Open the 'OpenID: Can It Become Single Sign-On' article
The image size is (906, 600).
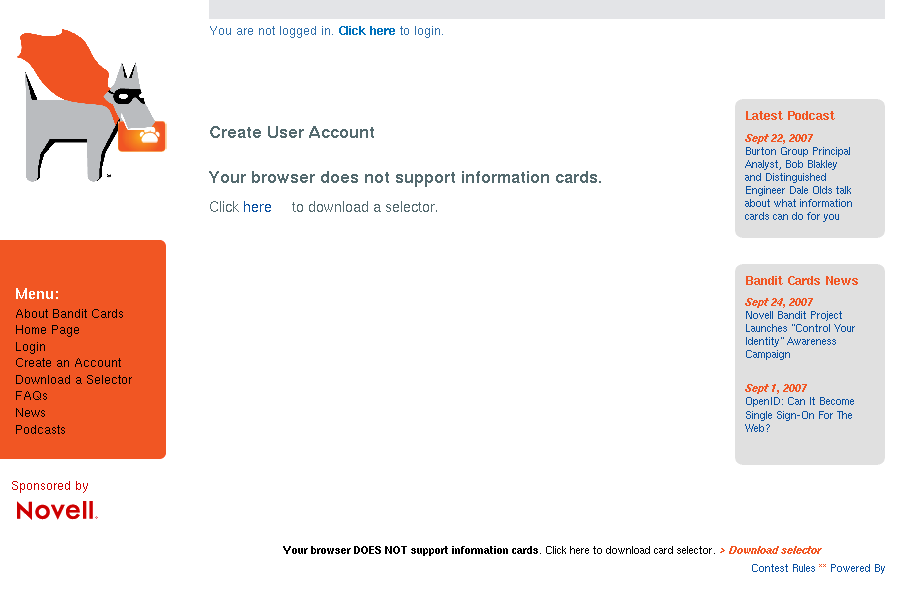pos(799,414)
